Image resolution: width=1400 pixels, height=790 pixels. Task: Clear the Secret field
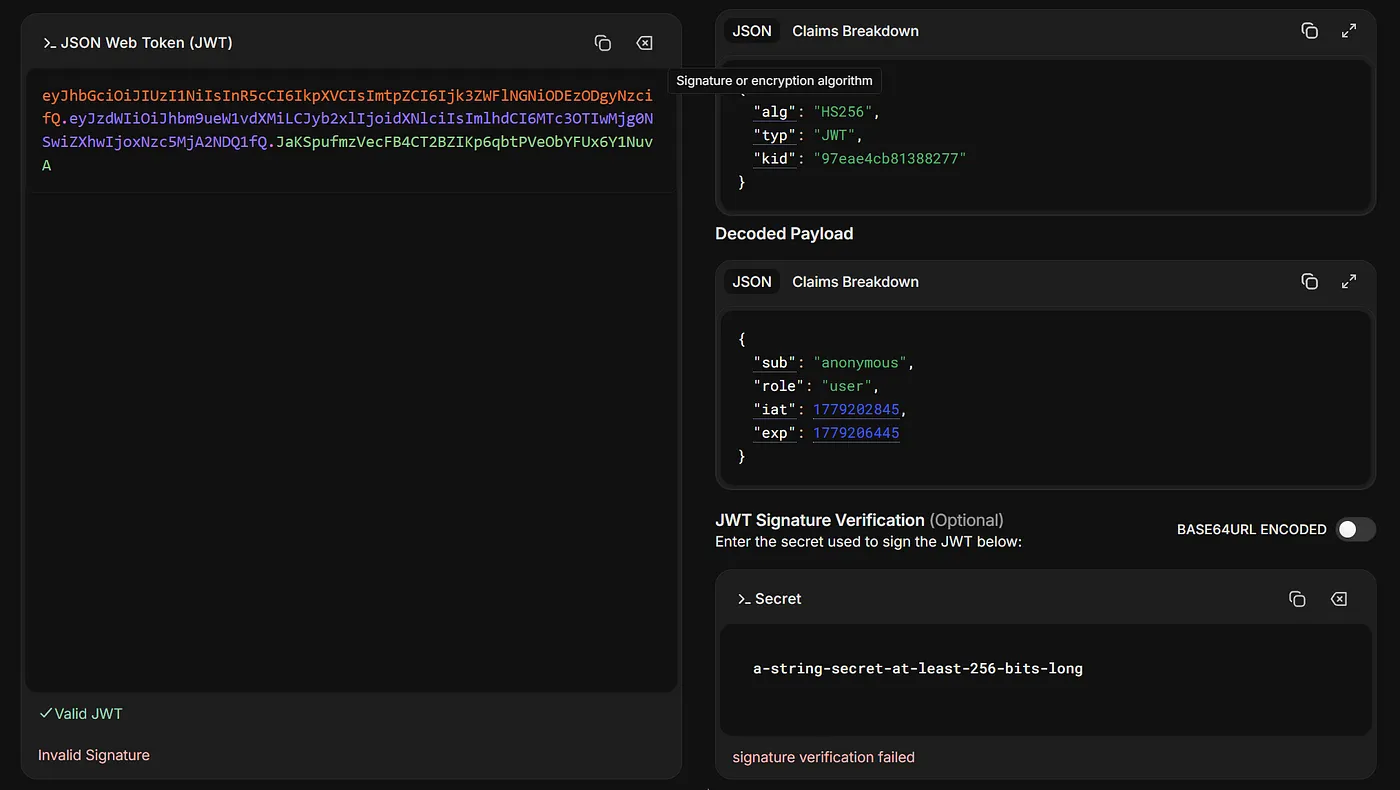(1338, 599)
